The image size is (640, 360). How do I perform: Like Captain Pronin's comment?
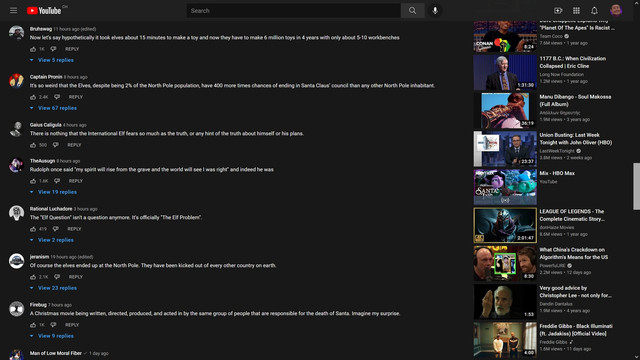pyautogui.click(x=33, y=97)
